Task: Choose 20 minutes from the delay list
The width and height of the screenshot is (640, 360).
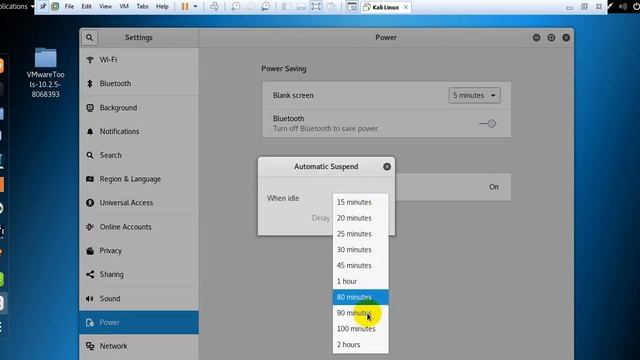Action: click(x=360, y=218)
